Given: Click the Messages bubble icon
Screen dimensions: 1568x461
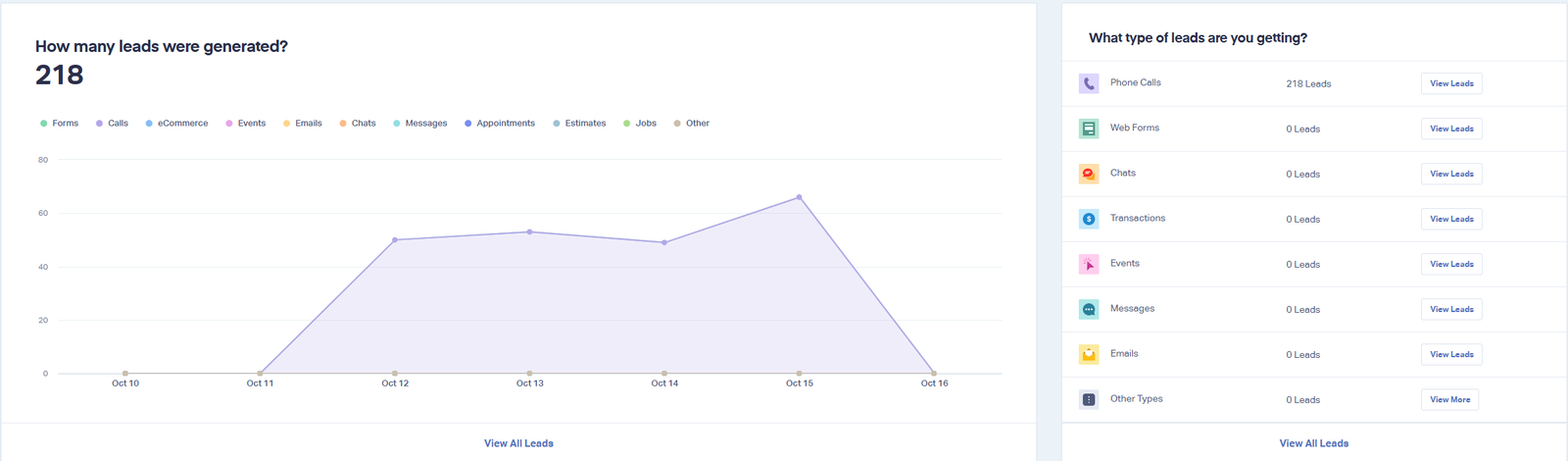Looking at the screenshot, I should [x=1089, y=309].
